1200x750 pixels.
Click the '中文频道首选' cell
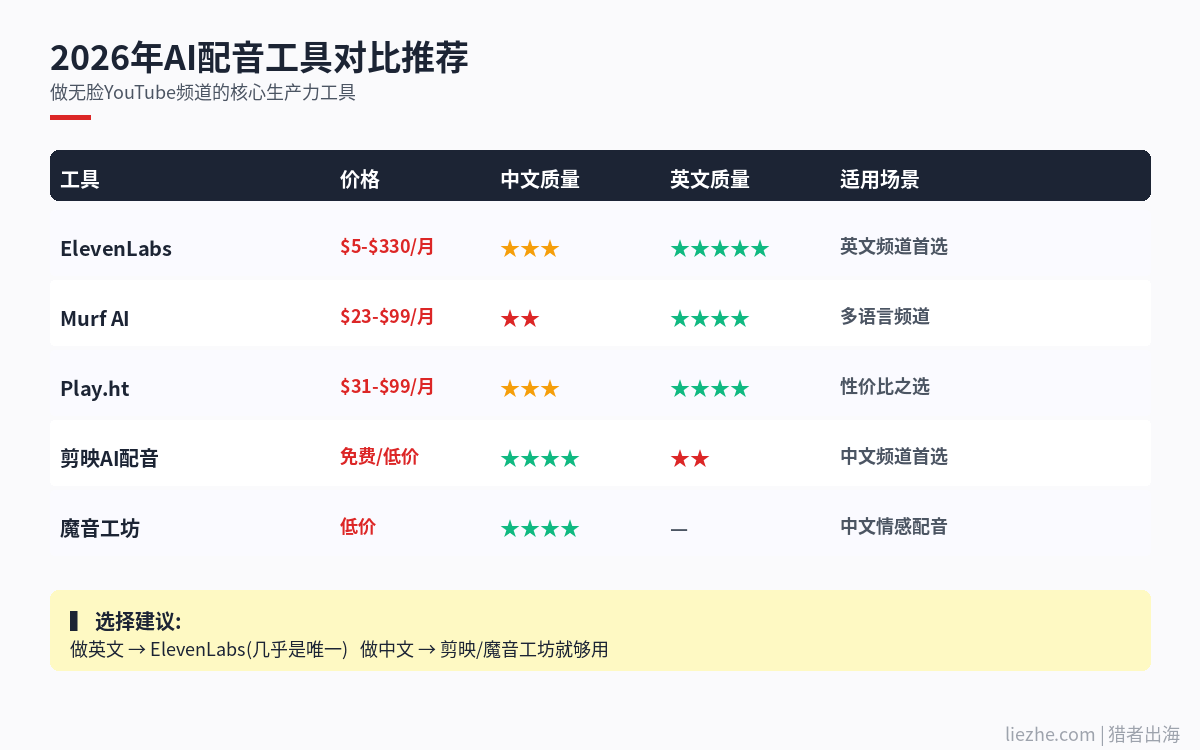click(x=894, y=457)
